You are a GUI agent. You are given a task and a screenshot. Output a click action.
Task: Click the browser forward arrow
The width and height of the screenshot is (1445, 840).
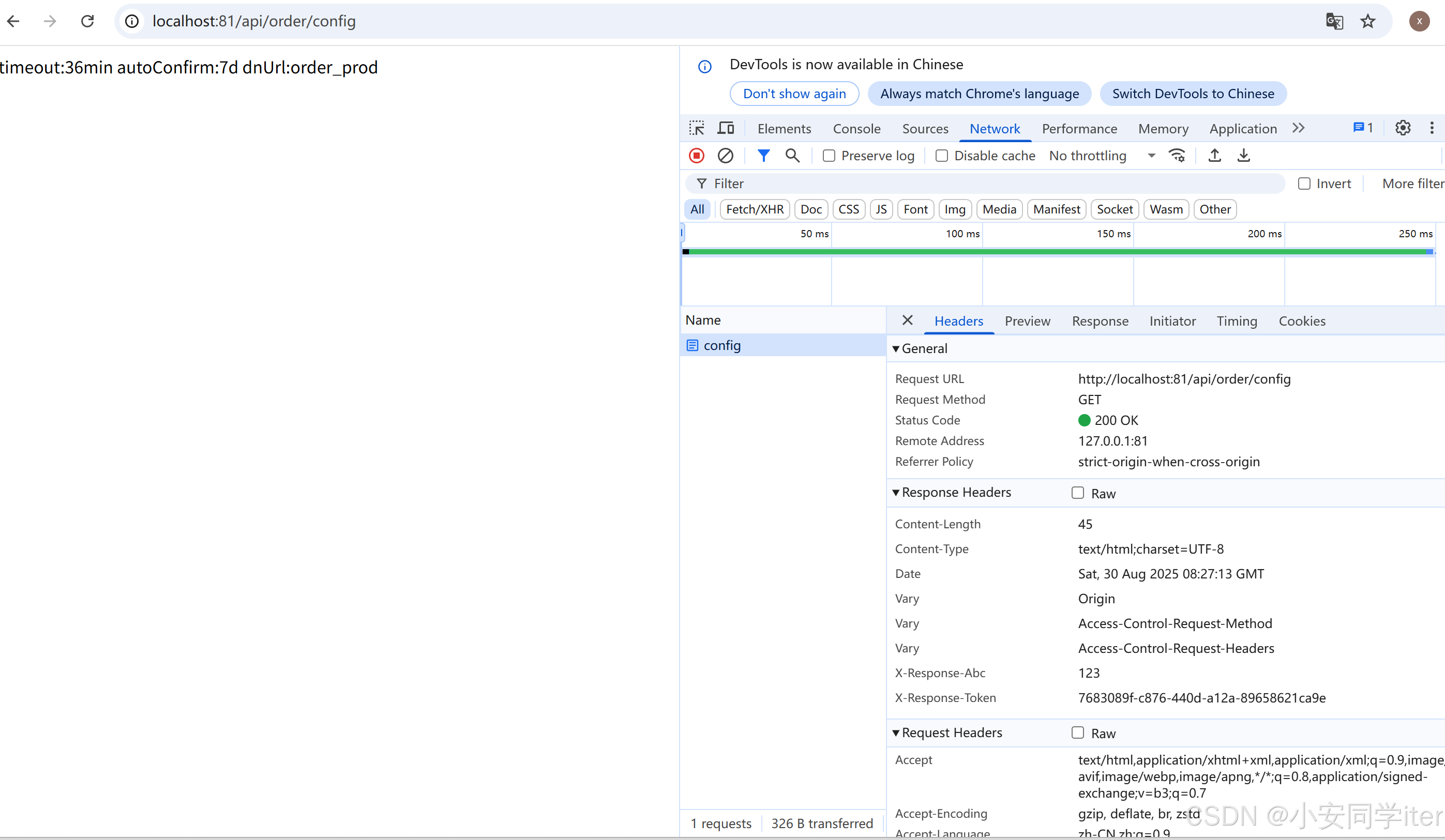(51, 21)
